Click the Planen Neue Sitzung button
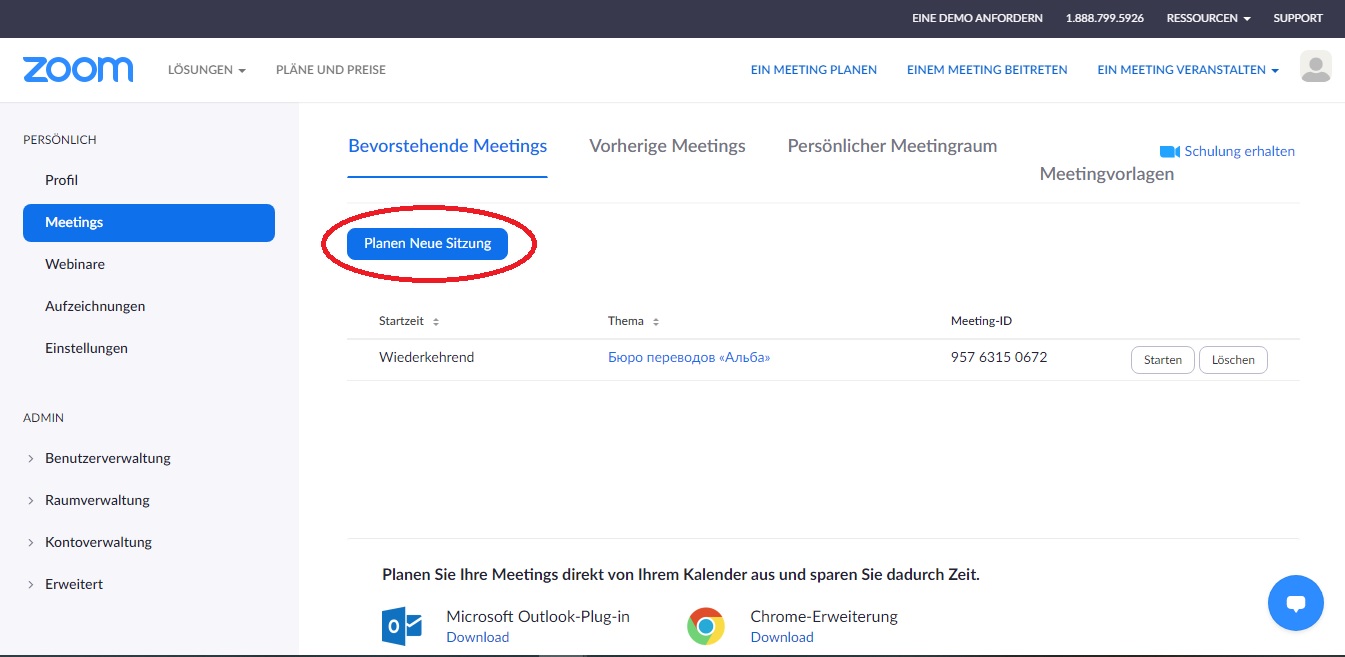Screen dimensions: 1345x657 [x=427, y=243]
